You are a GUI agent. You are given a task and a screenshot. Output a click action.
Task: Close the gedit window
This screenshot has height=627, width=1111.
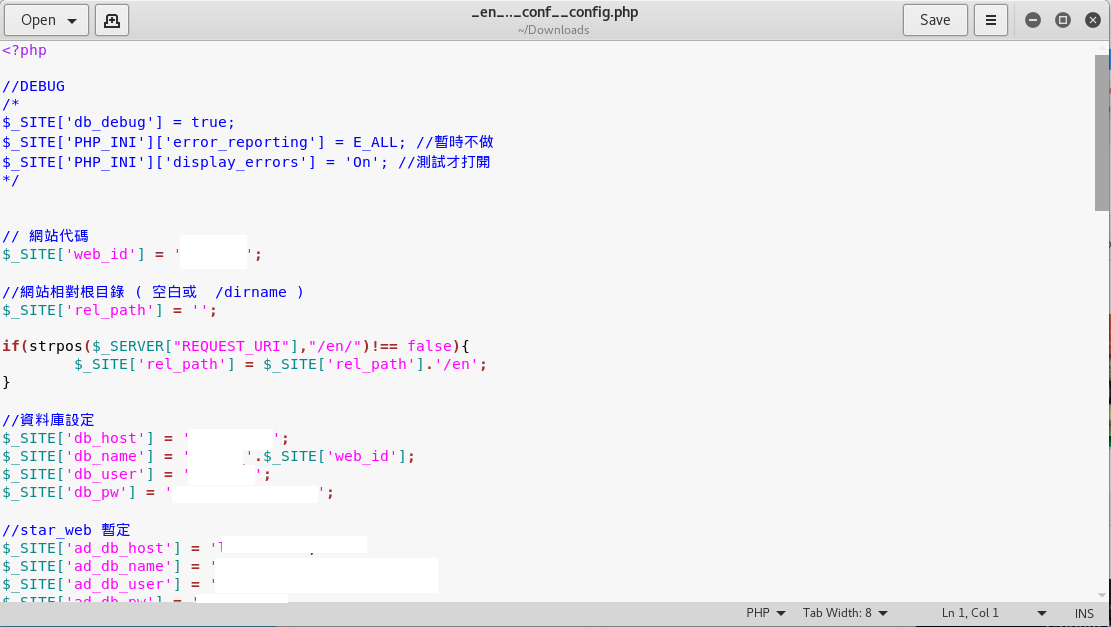(x=1093, y=20)
